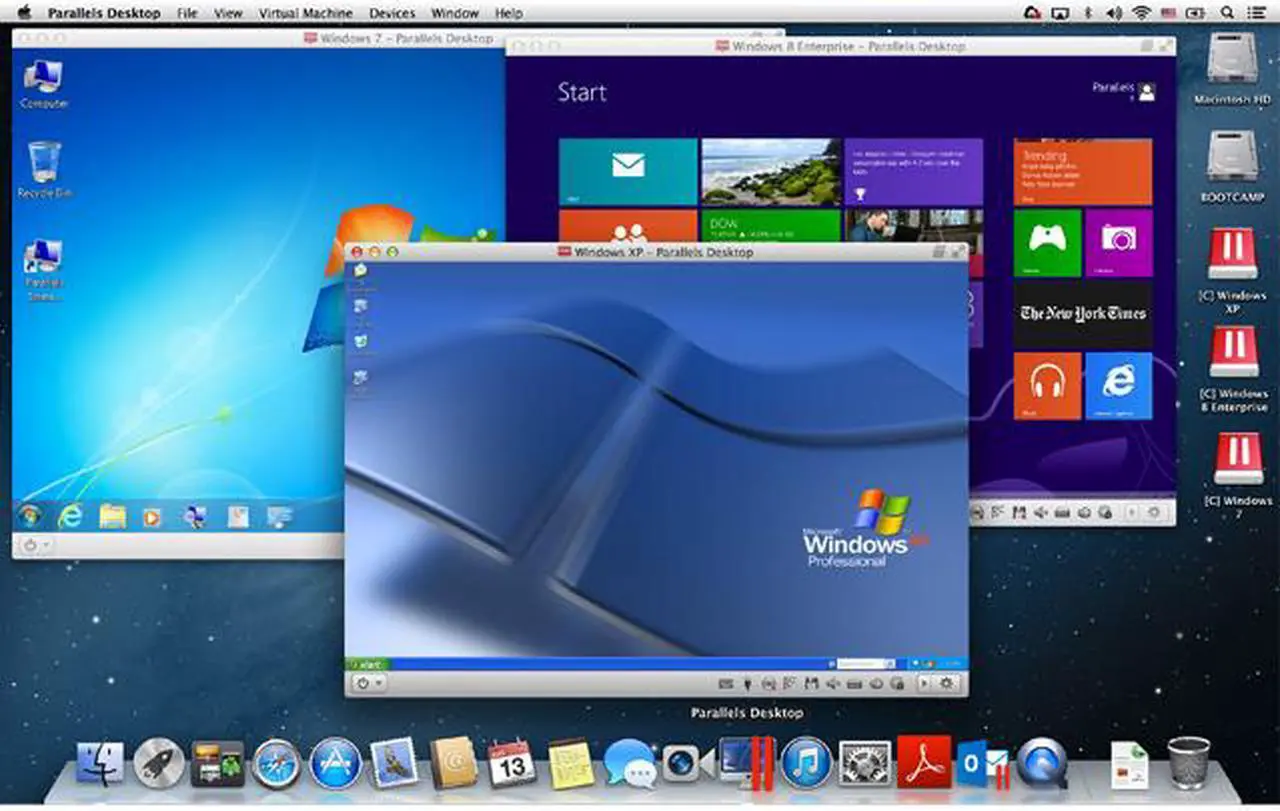This screenshot has height=811, width=1280.
Task: Click Parallels Desktop icon in the Dock
Action: tap(746, 763)
